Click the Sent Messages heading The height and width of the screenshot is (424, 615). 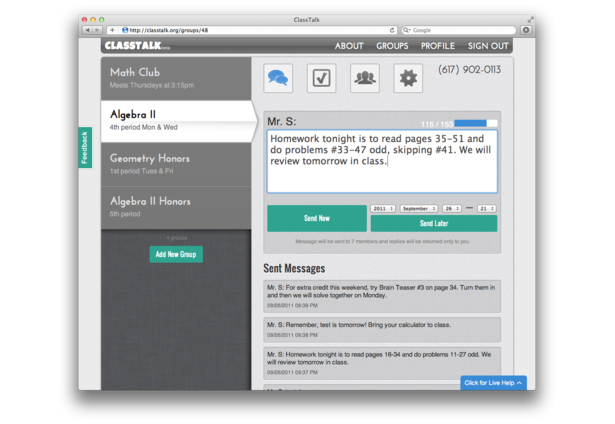coord(294,268)
